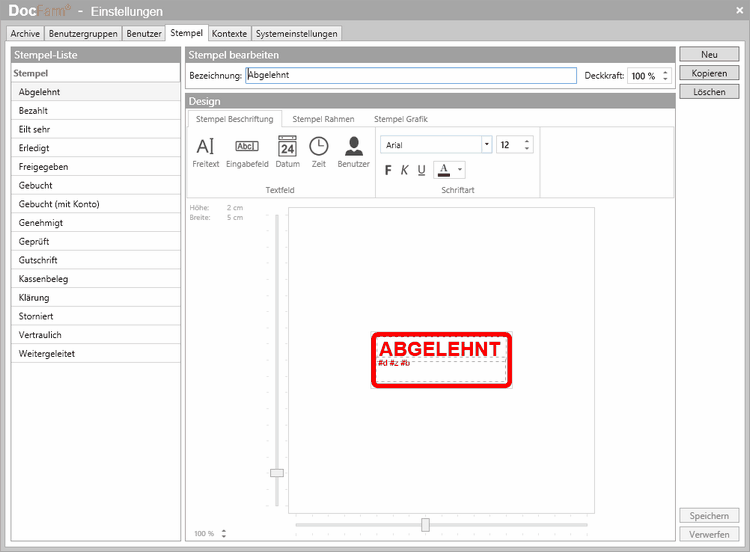Add the Benutzer user field
The height and width of the screenshot is (552, 750).
point(353,151)
